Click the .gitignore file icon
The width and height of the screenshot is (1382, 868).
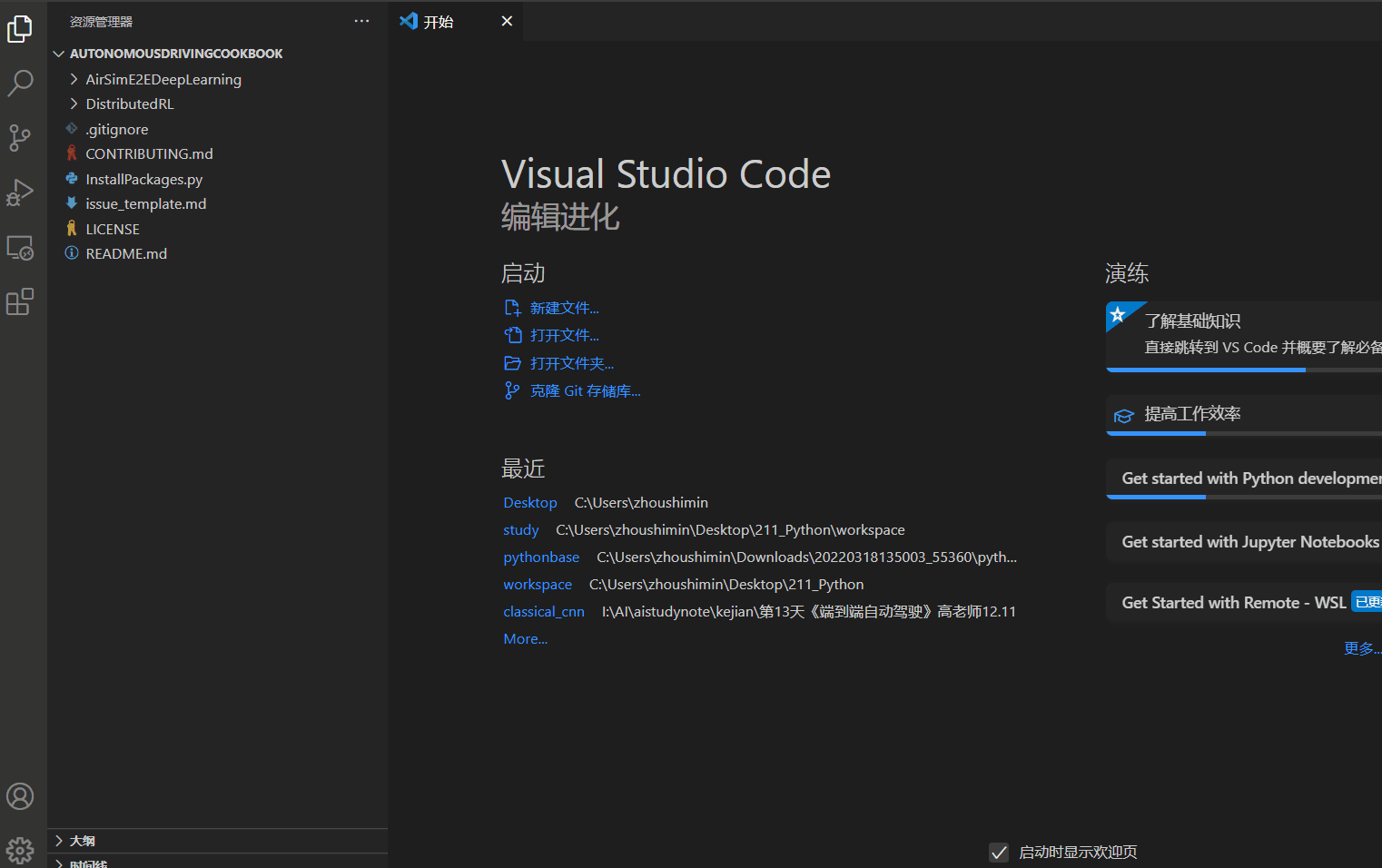point(72,129)
